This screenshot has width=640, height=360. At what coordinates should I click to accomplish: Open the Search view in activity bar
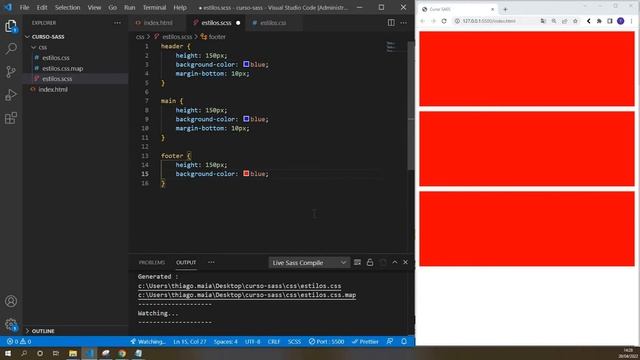[x=11, y=49]
